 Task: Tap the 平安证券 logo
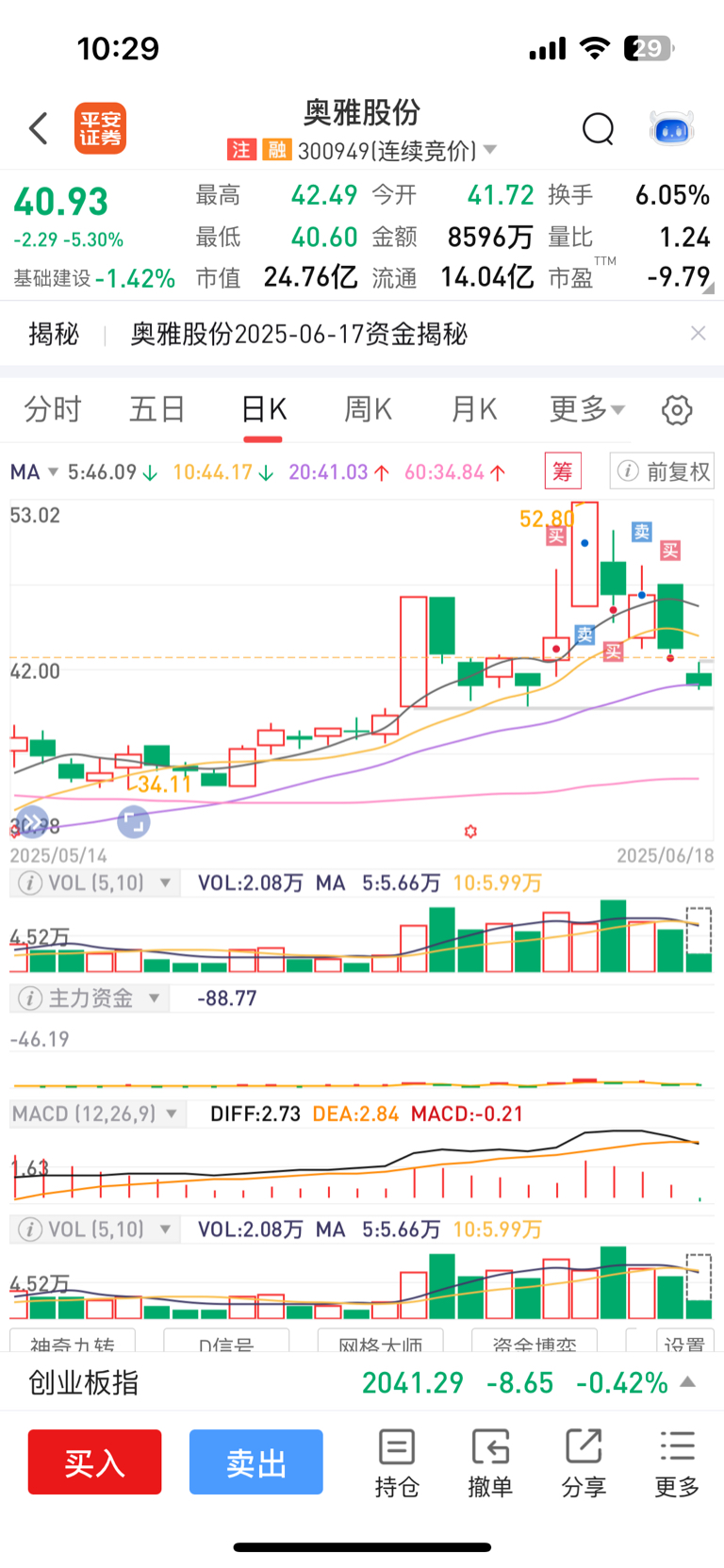click(x=100, y=128)
